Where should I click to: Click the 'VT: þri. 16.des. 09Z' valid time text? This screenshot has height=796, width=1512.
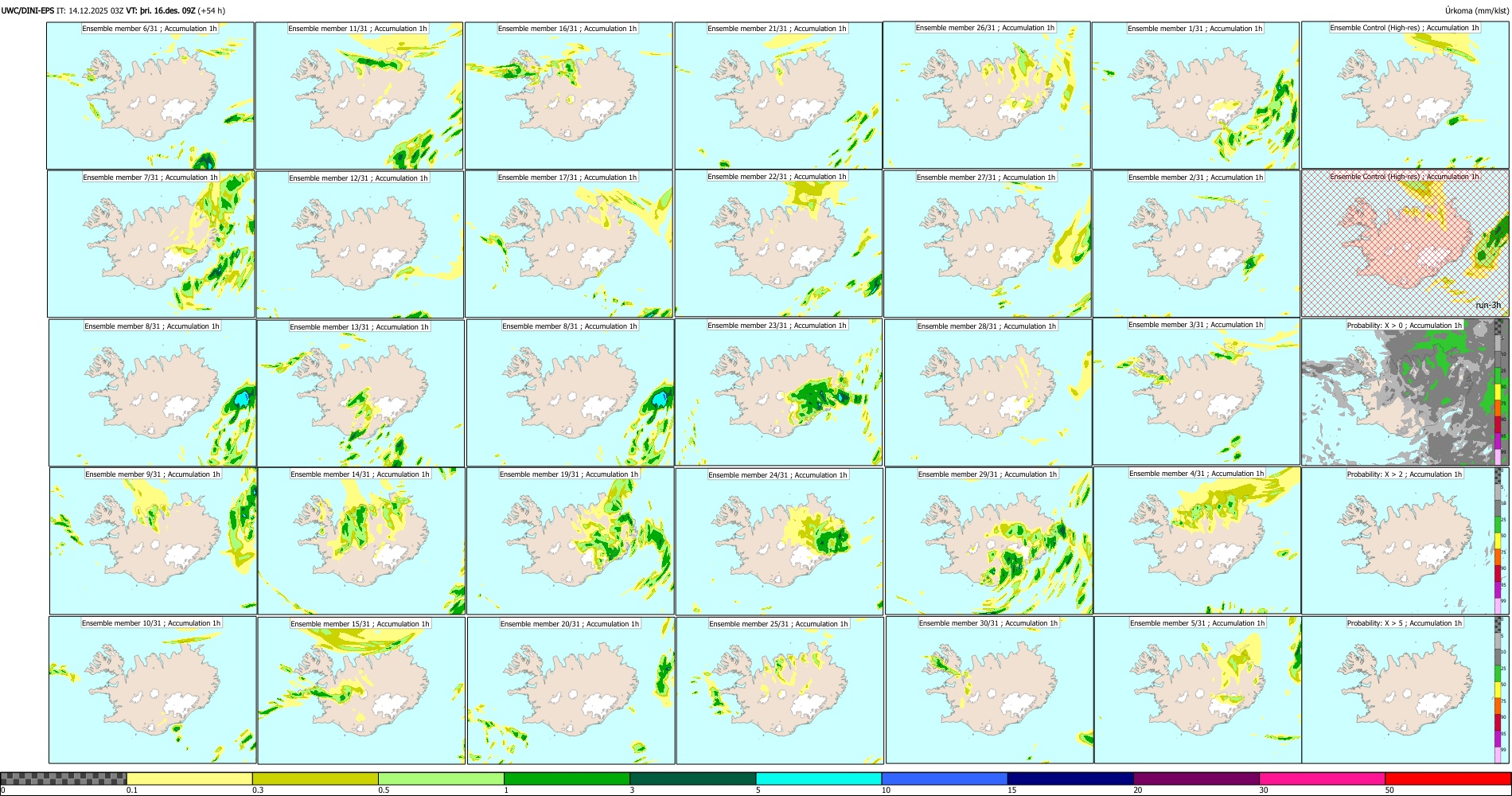[161, 10]
